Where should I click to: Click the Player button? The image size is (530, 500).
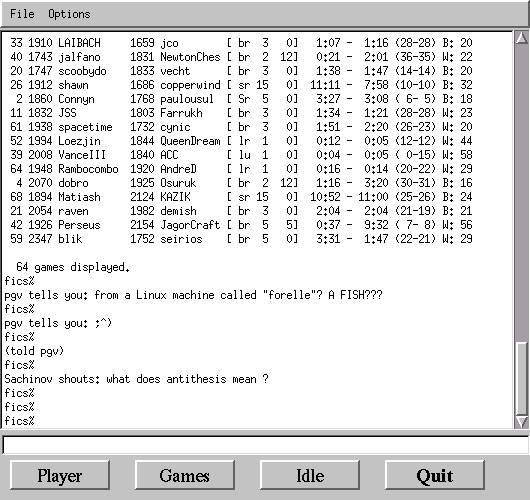[x=60, y=475]
